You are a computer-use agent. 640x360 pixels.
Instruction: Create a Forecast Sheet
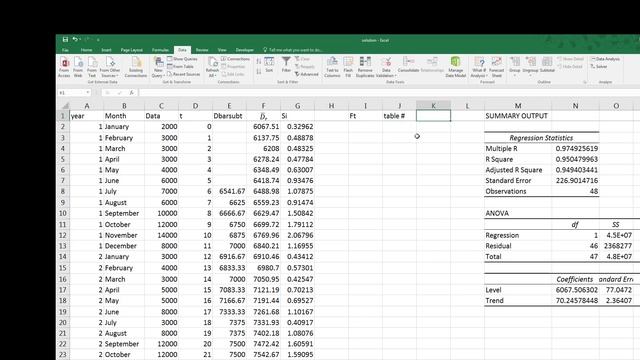[496, 67]
